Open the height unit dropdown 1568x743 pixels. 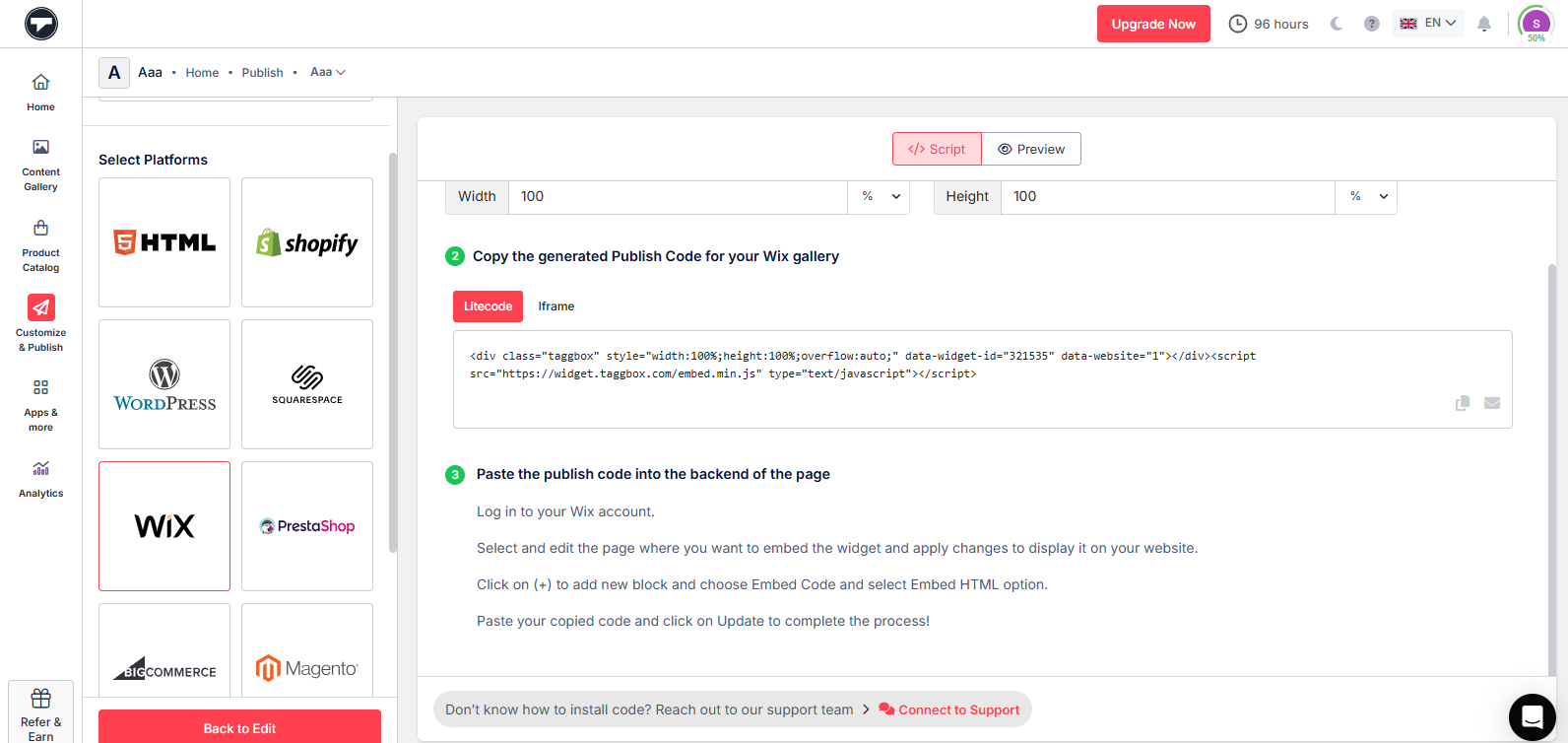tap(1367, 196)
